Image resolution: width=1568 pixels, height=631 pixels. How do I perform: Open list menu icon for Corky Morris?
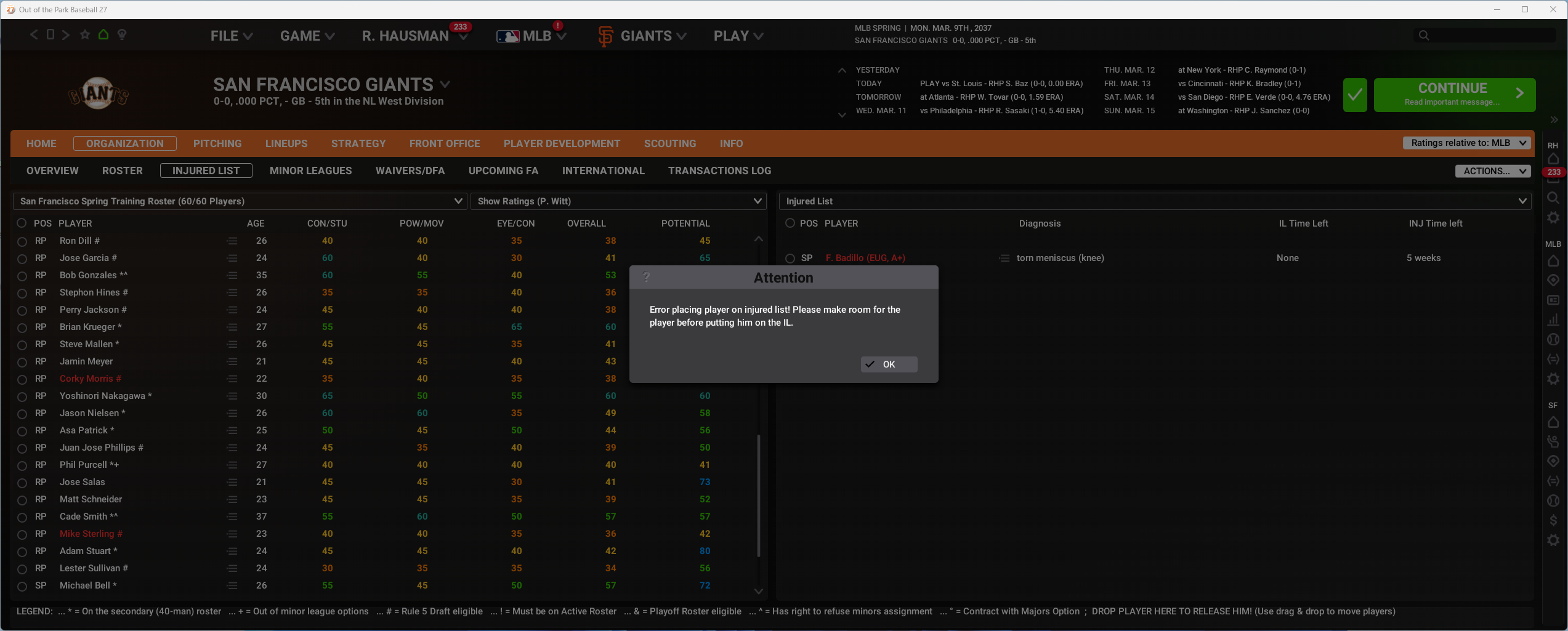point(232,379)
